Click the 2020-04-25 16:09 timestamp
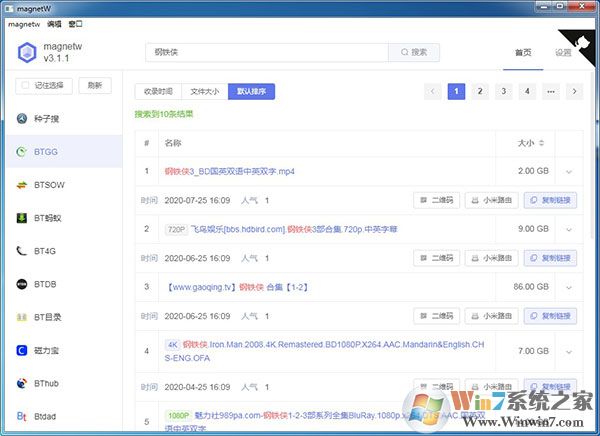This screenshot has height=436, width=600. click(197, 387)
